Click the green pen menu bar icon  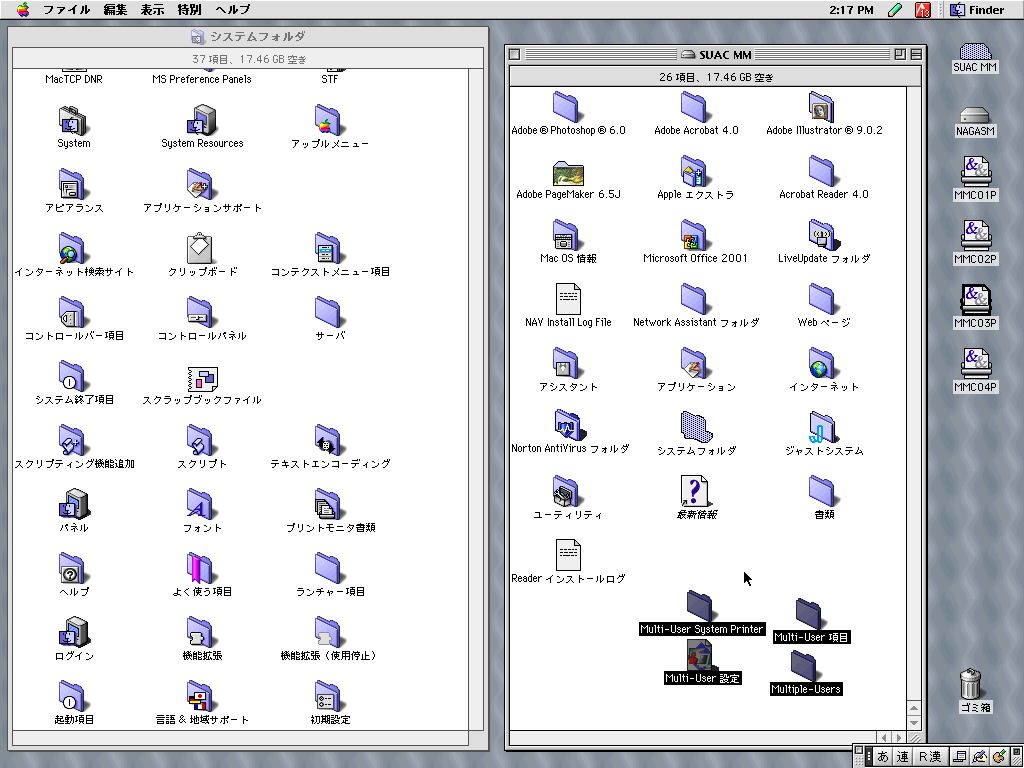[x=895, y=9]
